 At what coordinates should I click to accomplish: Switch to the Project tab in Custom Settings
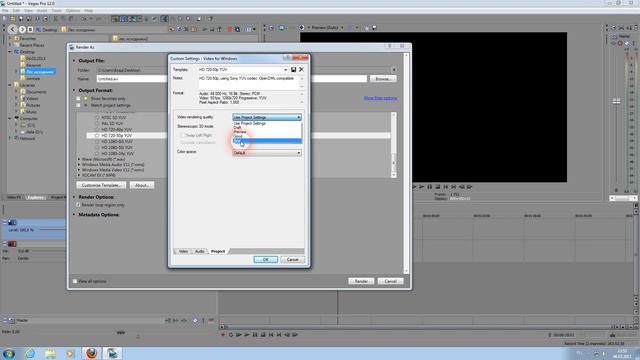[218, 251]
